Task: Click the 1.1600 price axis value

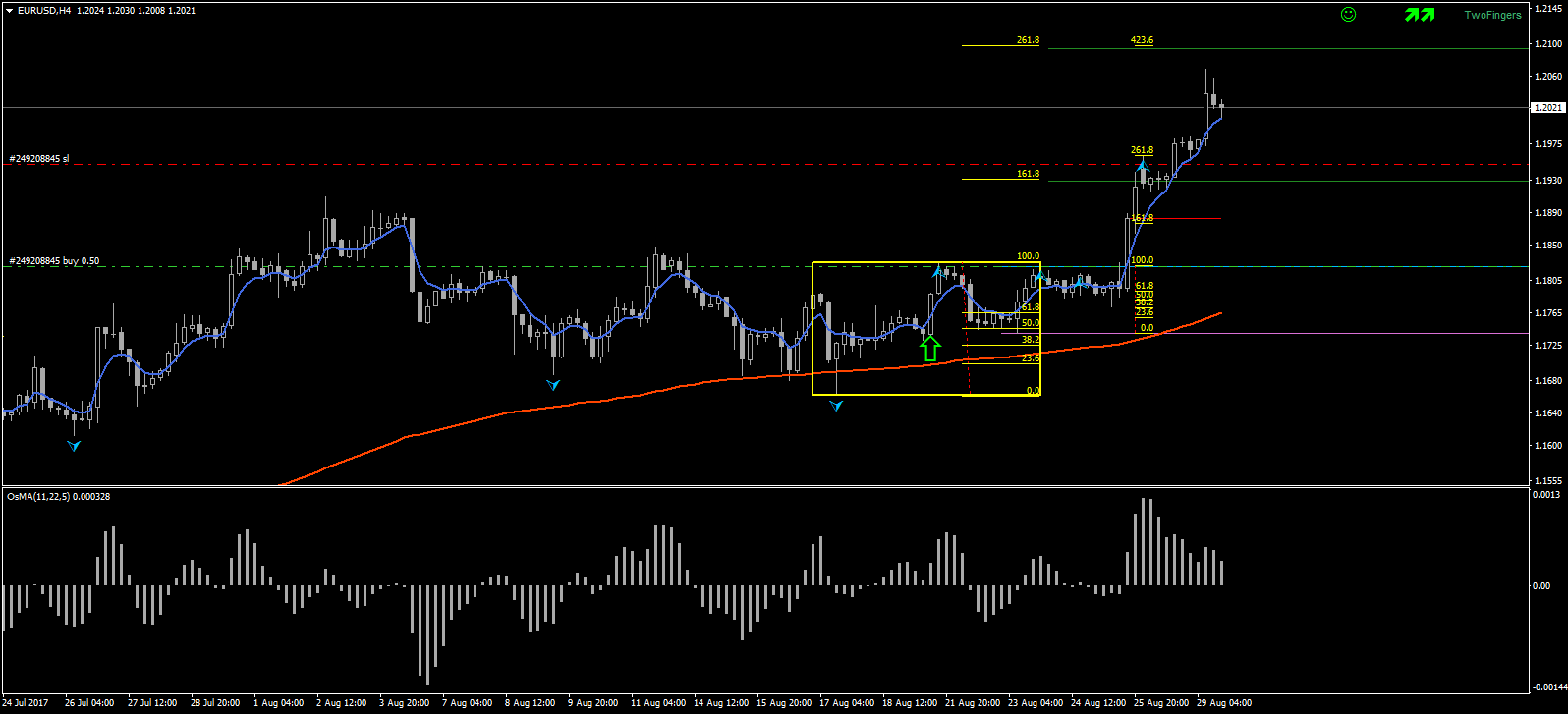Action: coord(1547,446)
